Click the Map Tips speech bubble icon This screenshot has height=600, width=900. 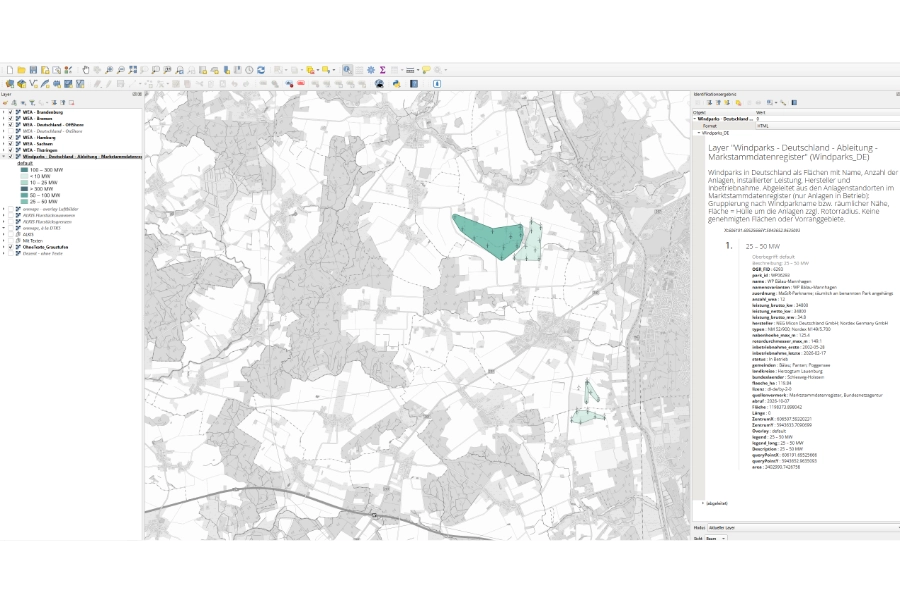(x=426, y=70)
